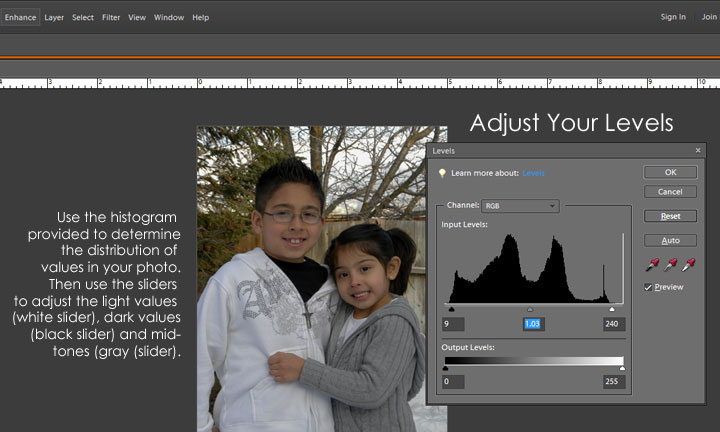Select the black point eyedropper

click(x=651, y=265)
